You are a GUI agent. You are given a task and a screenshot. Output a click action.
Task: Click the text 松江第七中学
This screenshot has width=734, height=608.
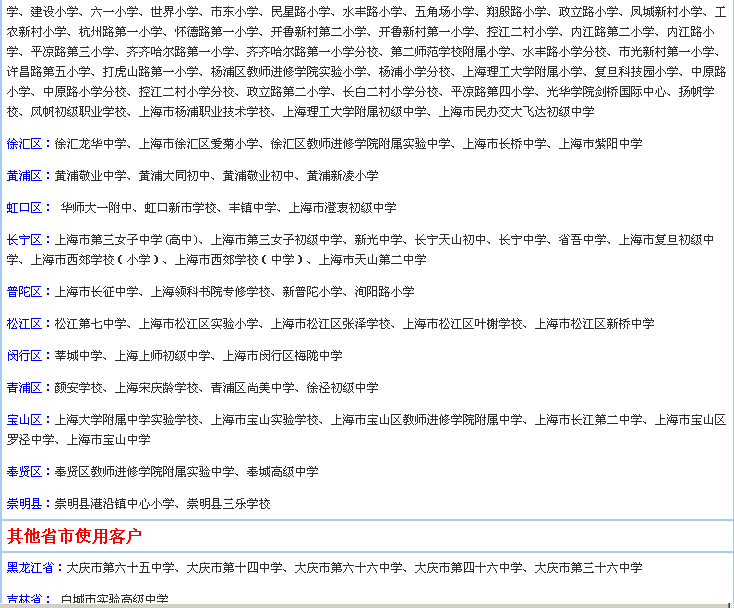(x=91, y=323)
